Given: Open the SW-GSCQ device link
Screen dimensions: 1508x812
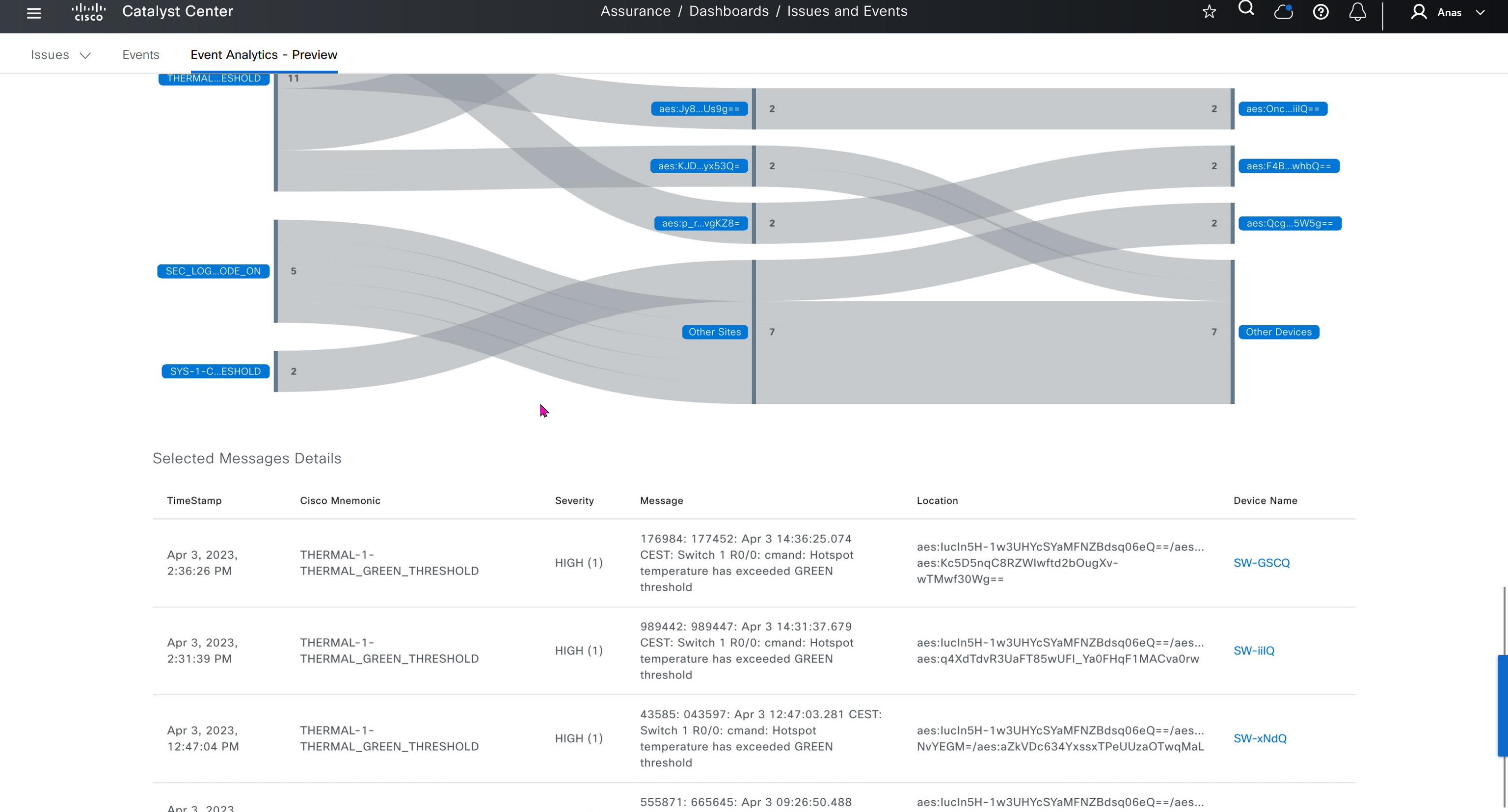Looking at the screenshot, I should (x=1262, y=563).
